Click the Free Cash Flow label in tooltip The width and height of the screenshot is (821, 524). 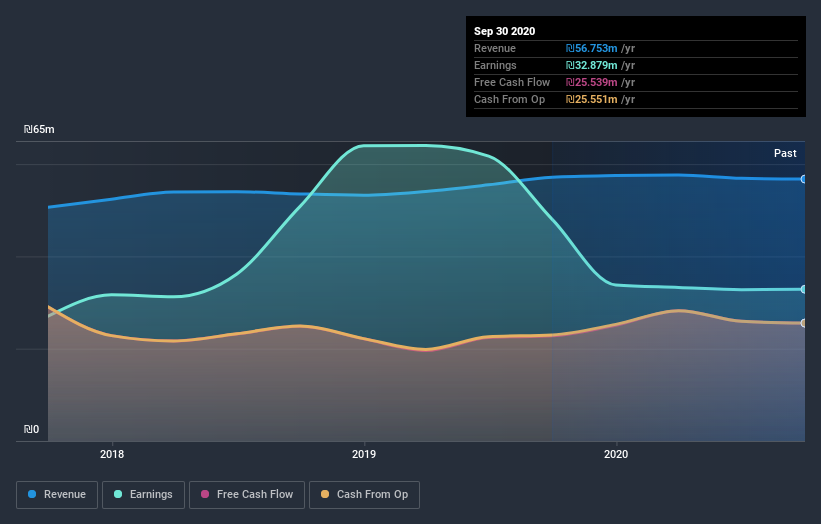coord(512,82)
